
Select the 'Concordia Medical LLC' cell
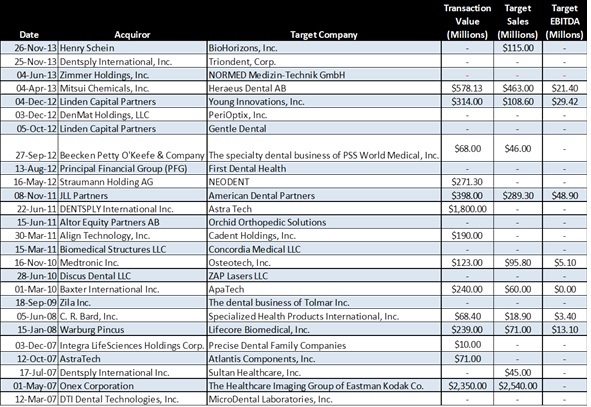pyautogui.click(x=324, y=249)
